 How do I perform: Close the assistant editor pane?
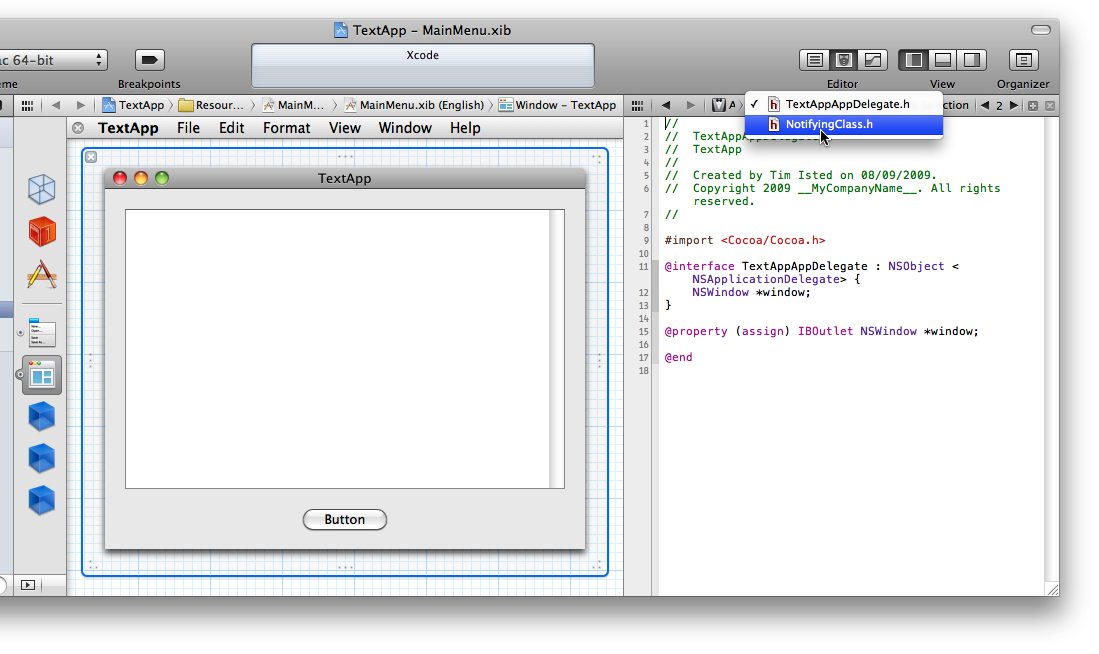point(1050,106)
